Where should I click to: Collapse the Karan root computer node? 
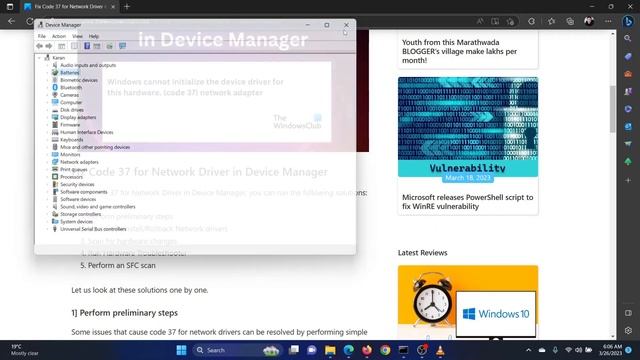click(40, 58)
